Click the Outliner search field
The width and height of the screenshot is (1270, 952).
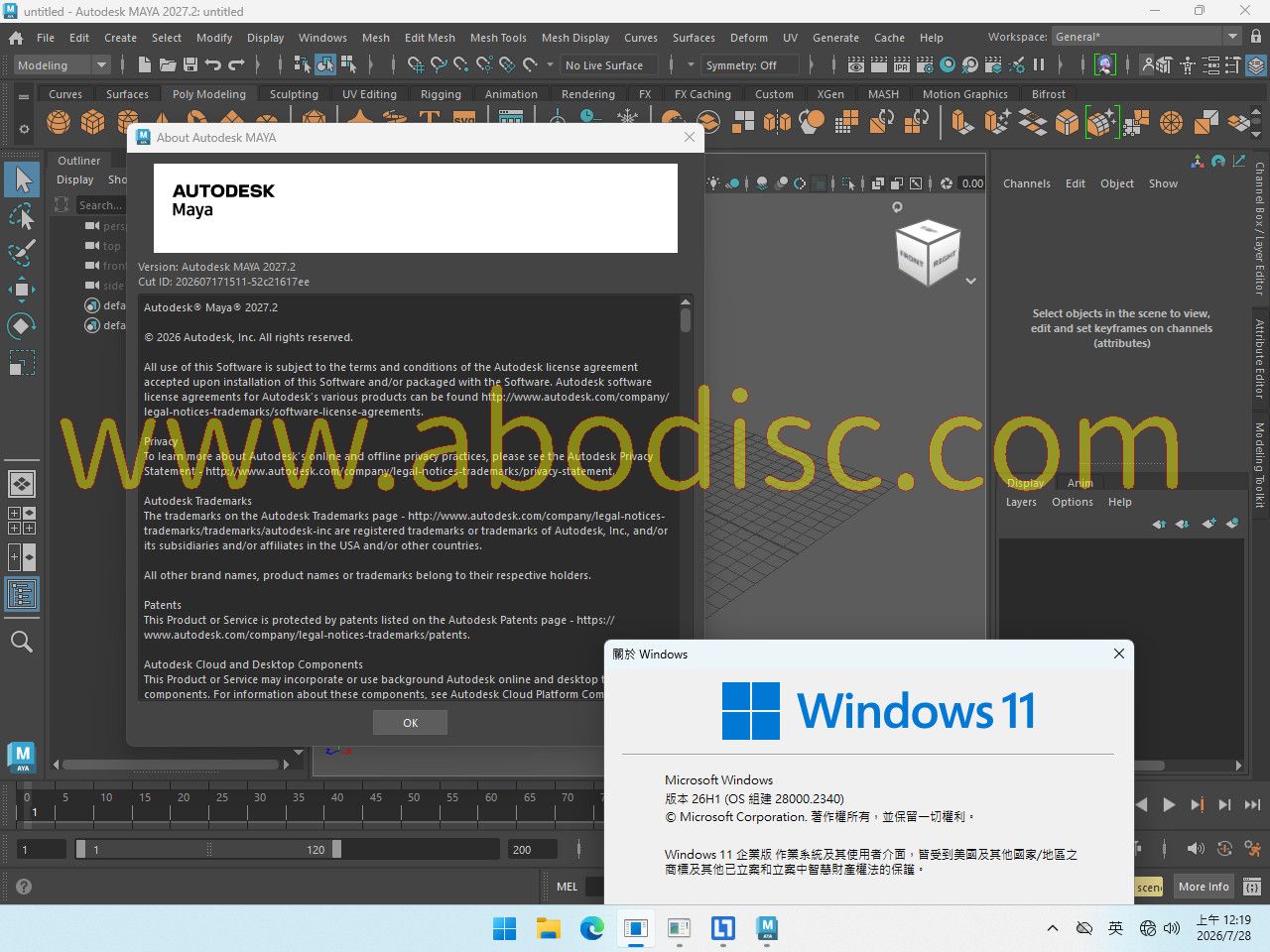(x=101, y=205)
